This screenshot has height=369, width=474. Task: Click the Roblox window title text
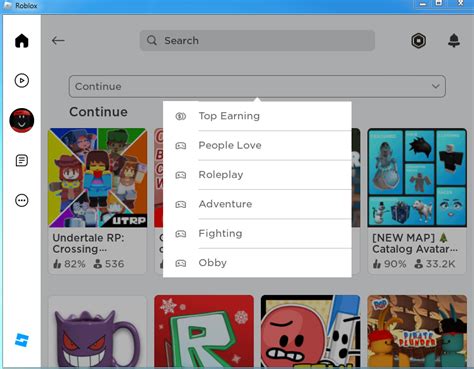pyautogui.click(x=26, y=6)
